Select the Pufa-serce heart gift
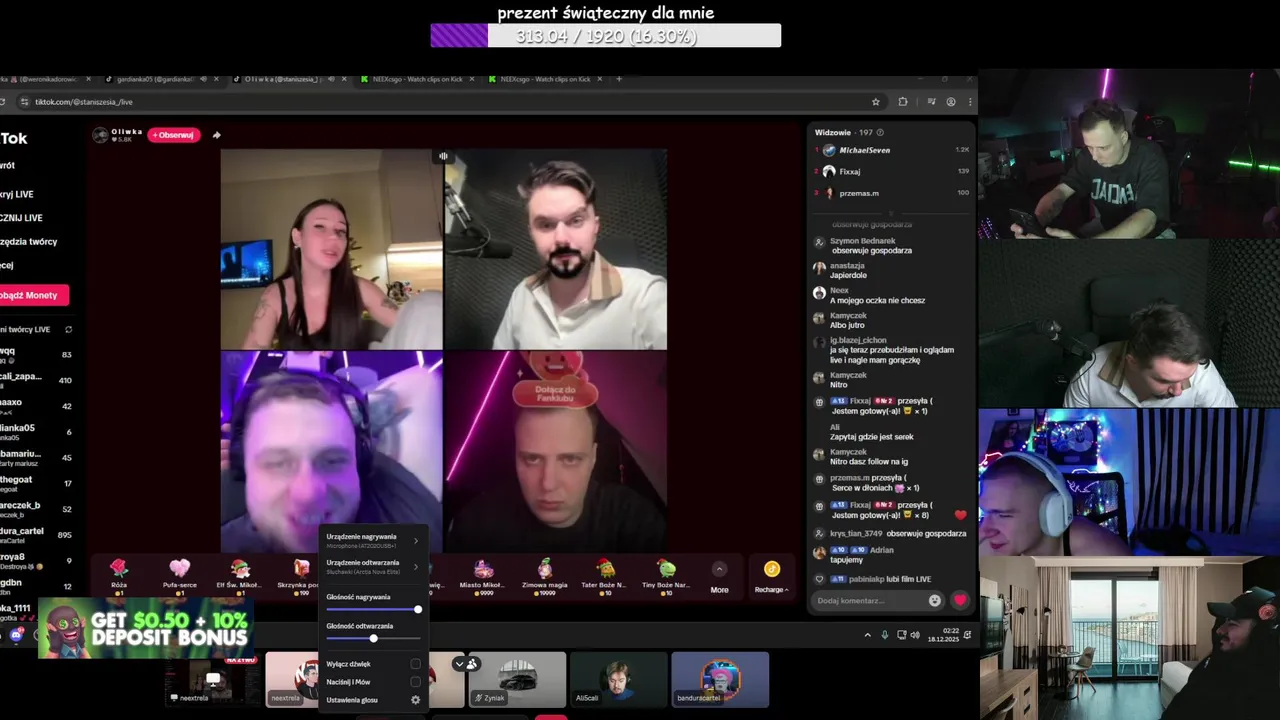Screen dimensions: 1280x720 (x=180, y=570)
